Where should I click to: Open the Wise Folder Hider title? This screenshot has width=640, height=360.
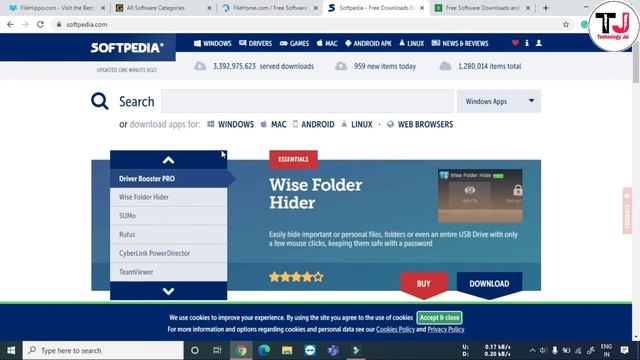[316, 194]
